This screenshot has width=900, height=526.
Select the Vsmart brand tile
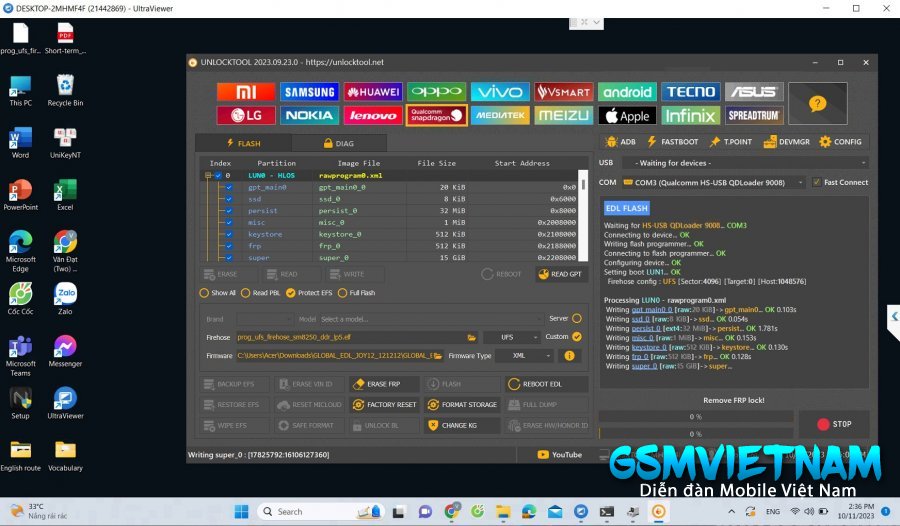point(563,92)
